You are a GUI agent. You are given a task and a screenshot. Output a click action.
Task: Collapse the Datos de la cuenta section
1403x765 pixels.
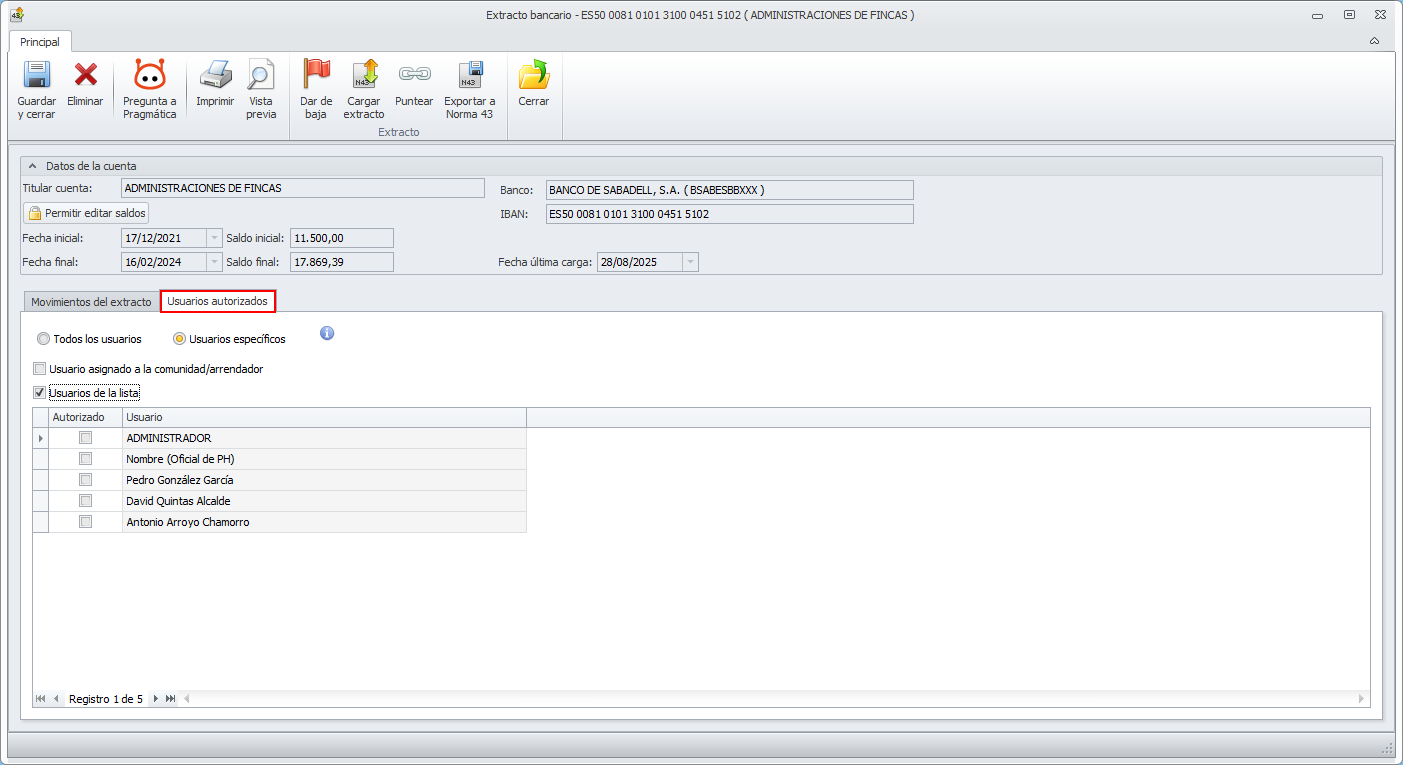point(31,166)
